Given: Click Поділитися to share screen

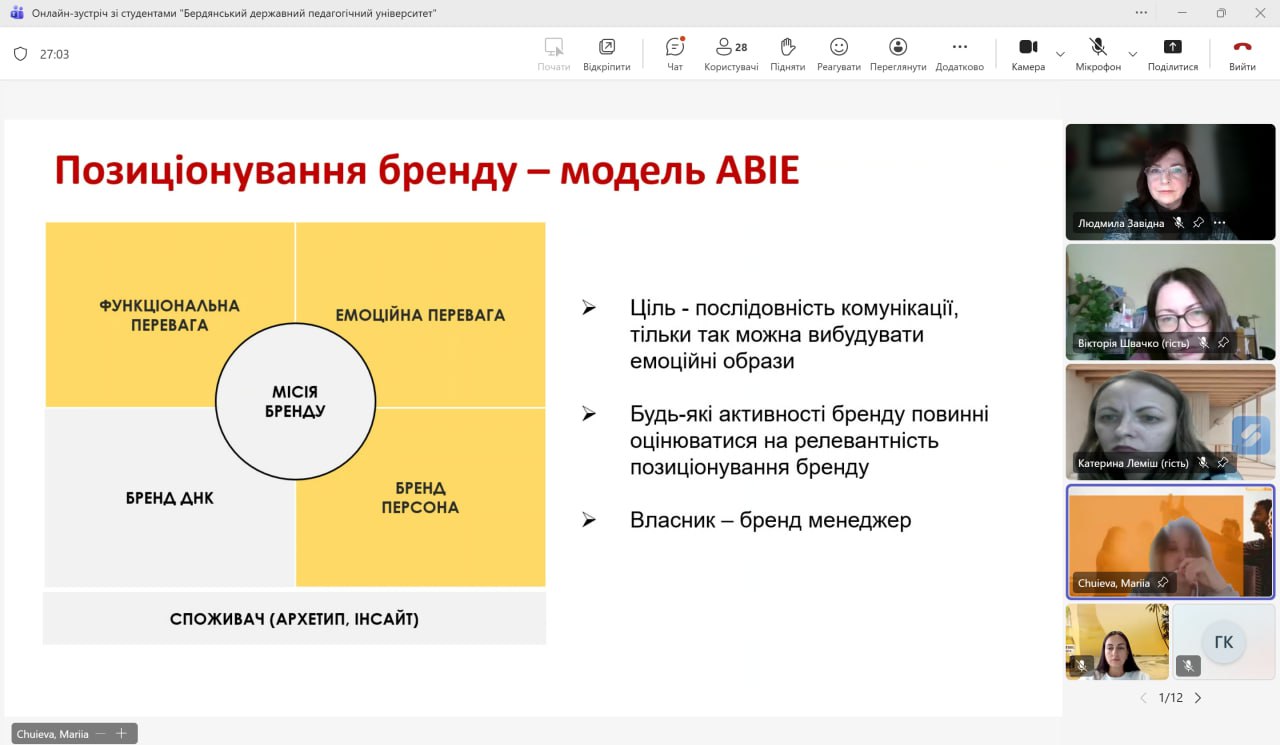Looking at the screenshot, I should pos(1172,54).
